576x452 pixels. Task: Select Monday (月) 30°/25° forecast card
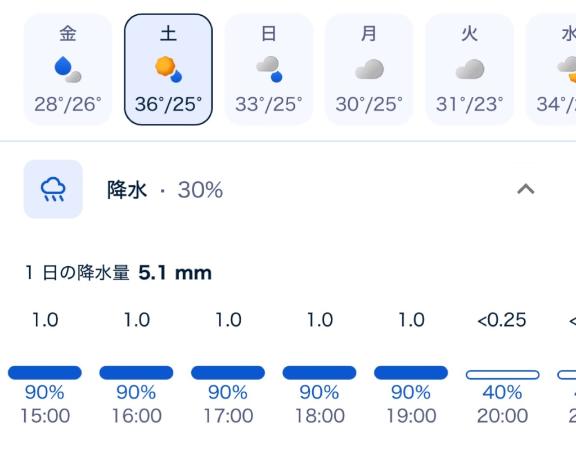click(x=369, y=69)
